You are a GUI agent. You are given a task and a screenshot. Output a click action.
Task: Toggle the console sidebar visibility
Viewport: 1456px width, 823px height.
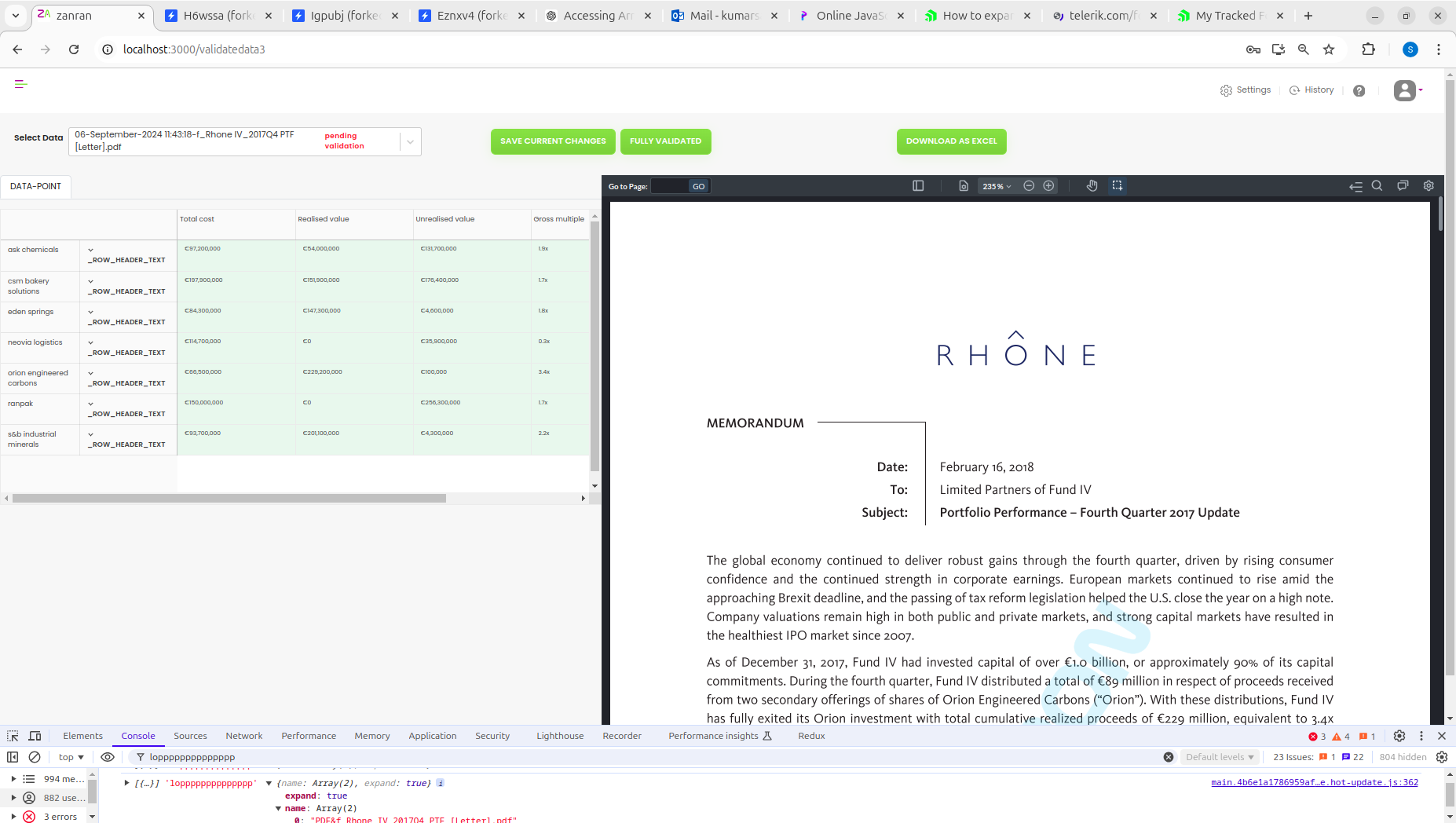(13, 757)
